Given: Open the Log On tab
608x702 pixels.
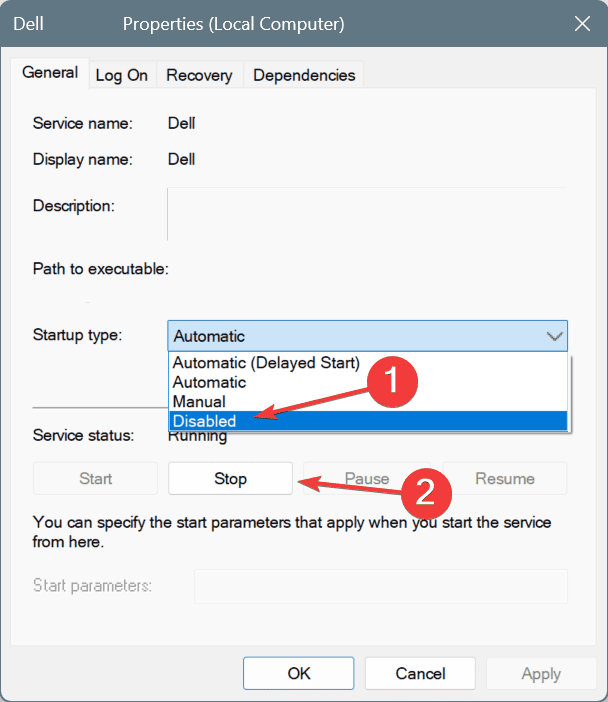Looking at the screenshot, I should coord(122,75).
